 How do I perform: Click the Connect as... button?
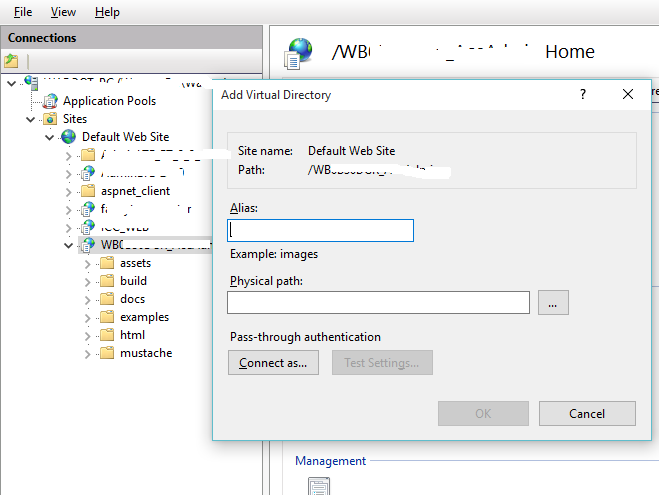pos(274,363)
